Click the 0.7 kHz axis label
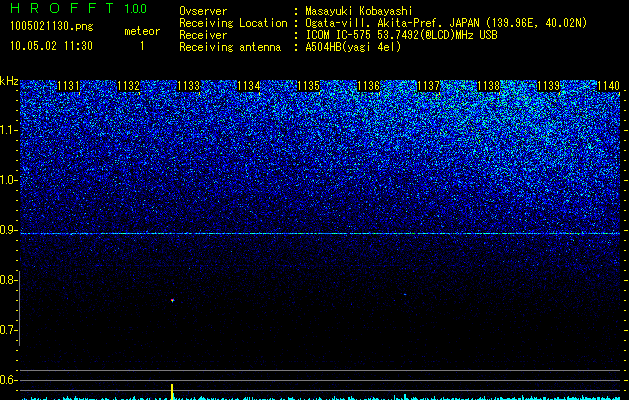 pos(8,330)
